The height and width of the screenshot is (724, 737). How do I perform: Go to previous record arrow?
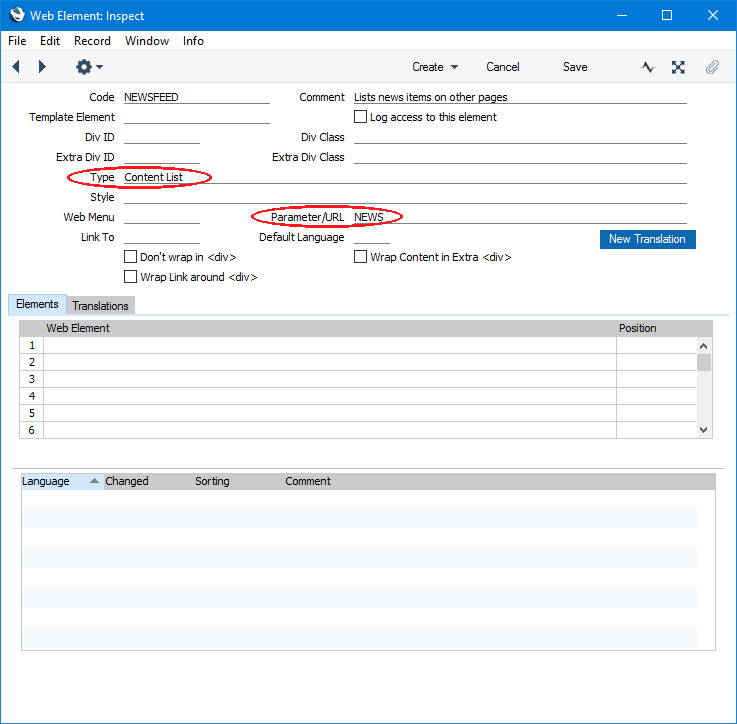pos(16,67)
